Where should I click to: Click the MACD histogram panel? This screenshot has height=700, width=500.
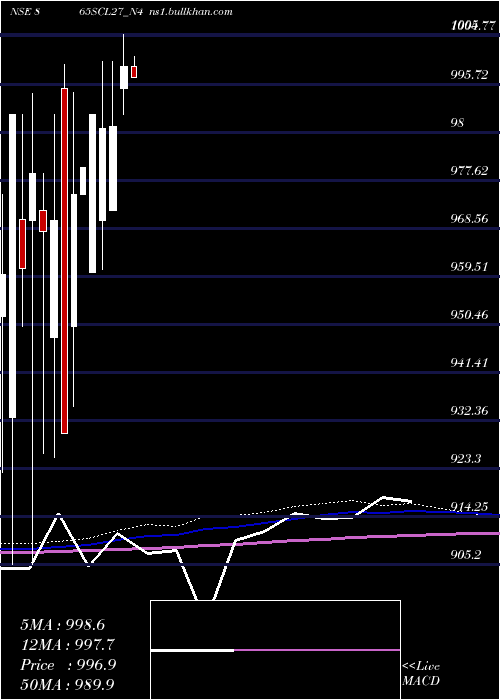pos(275,650)
